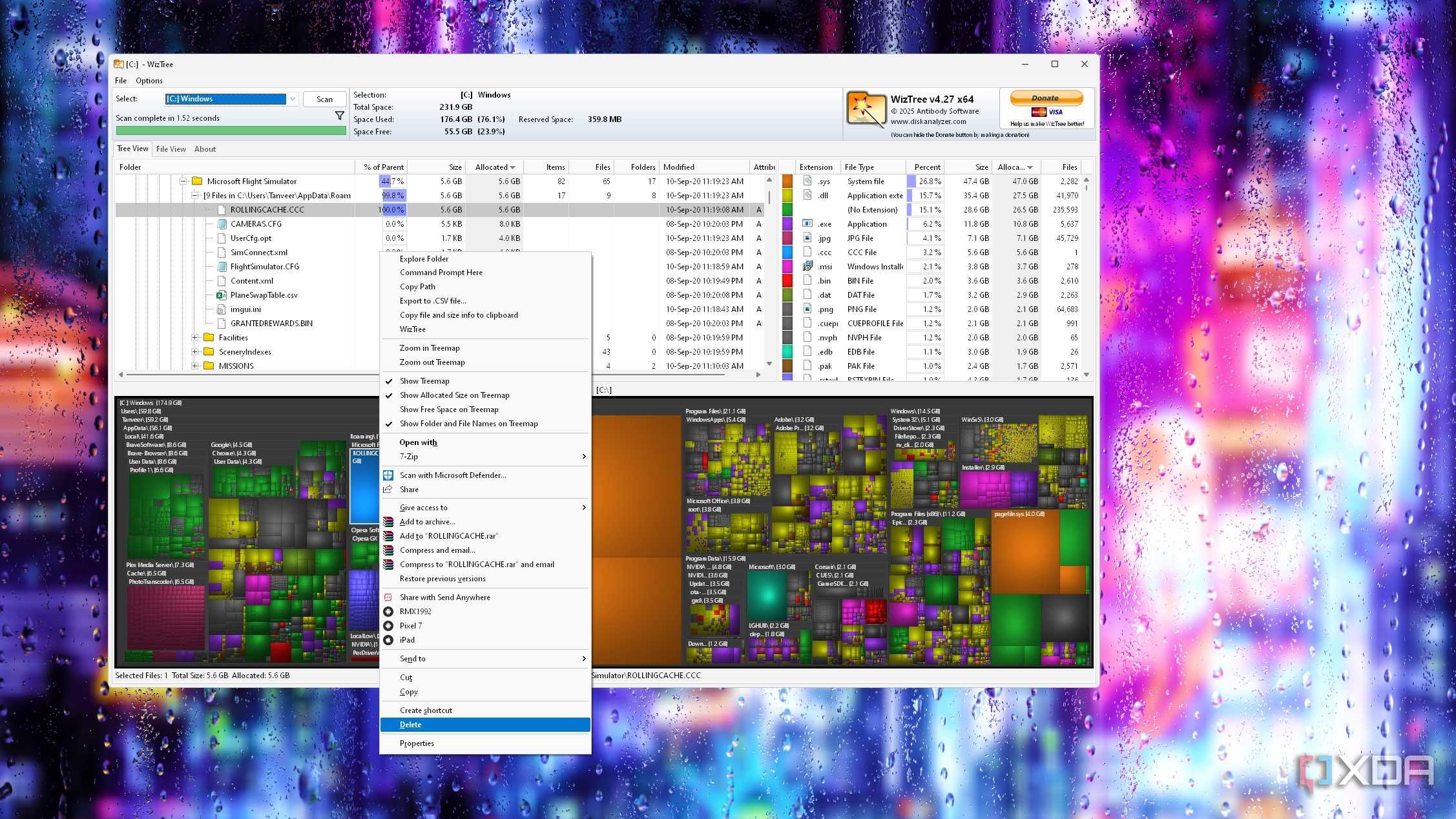Click the WizTree title bar app icon

(119, 64)
